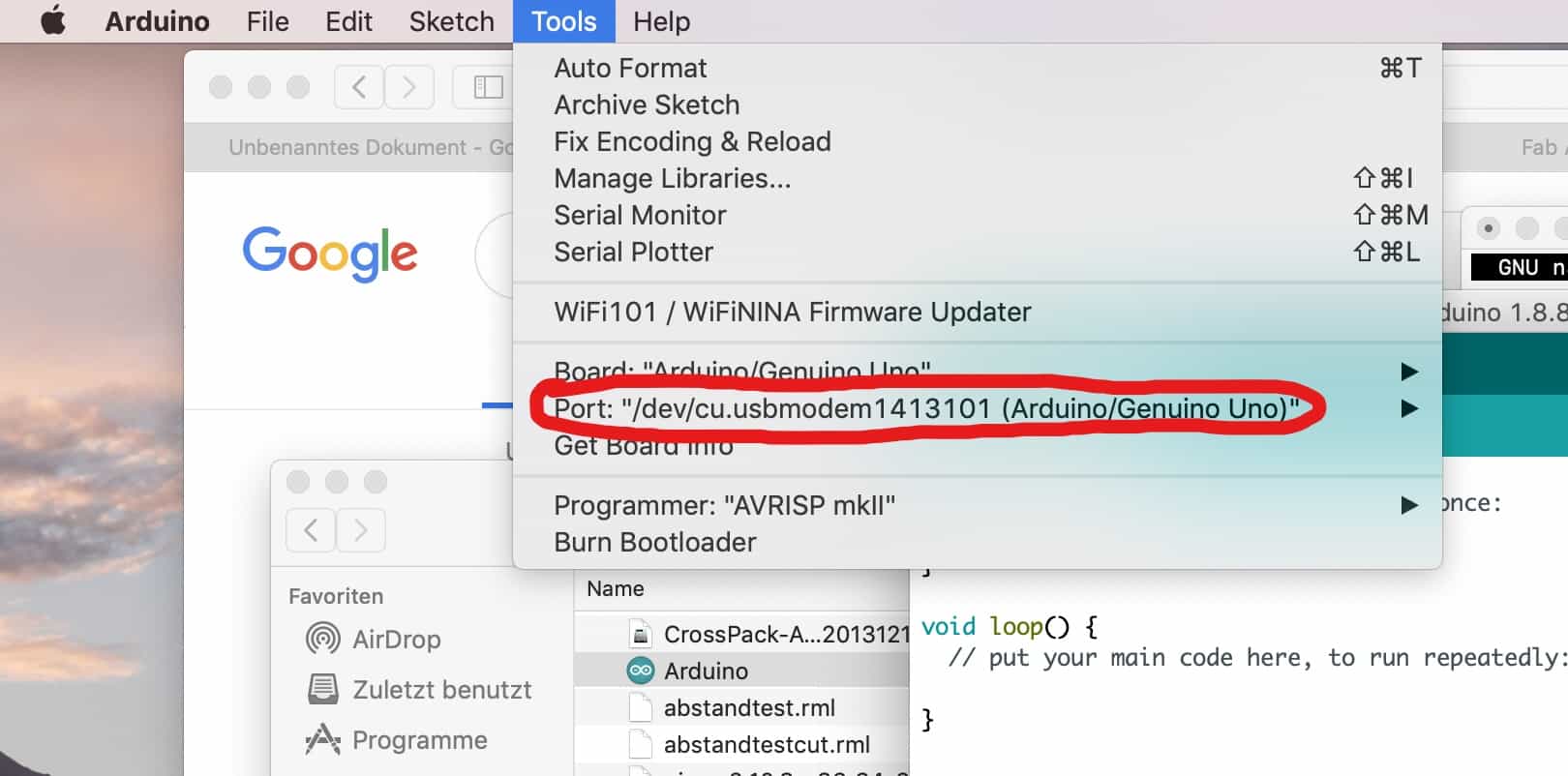Choose Serial Monitor from Tools menu
The width and height of the screenshot is (1568, 776).
(640, 215)
